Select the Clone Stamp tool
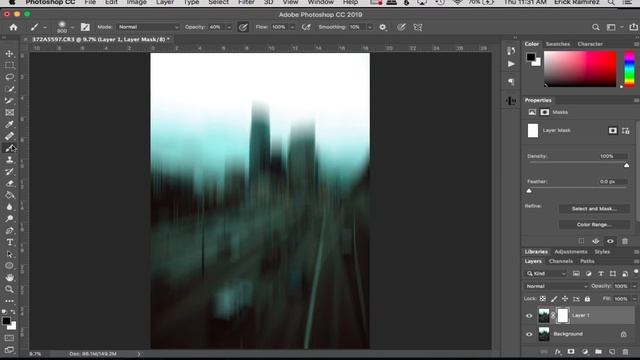This screenshot has height=360, width=640. coord(9,160)
